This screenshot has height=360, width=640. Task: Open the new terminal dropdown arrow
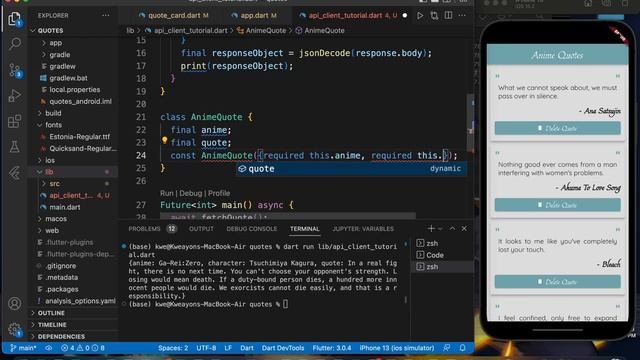[x=440, y=229]
